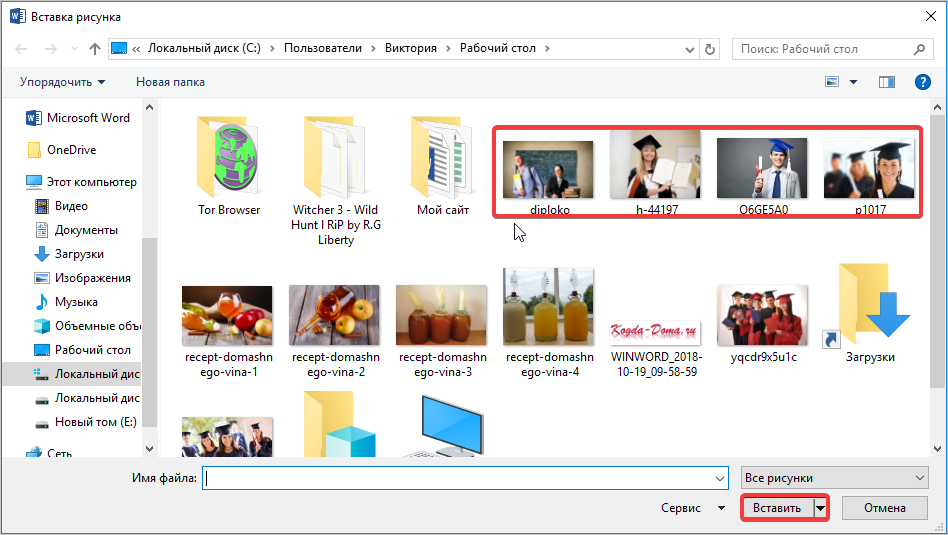
Task: Select the Мой сайт folder
Action: point(443,165)
